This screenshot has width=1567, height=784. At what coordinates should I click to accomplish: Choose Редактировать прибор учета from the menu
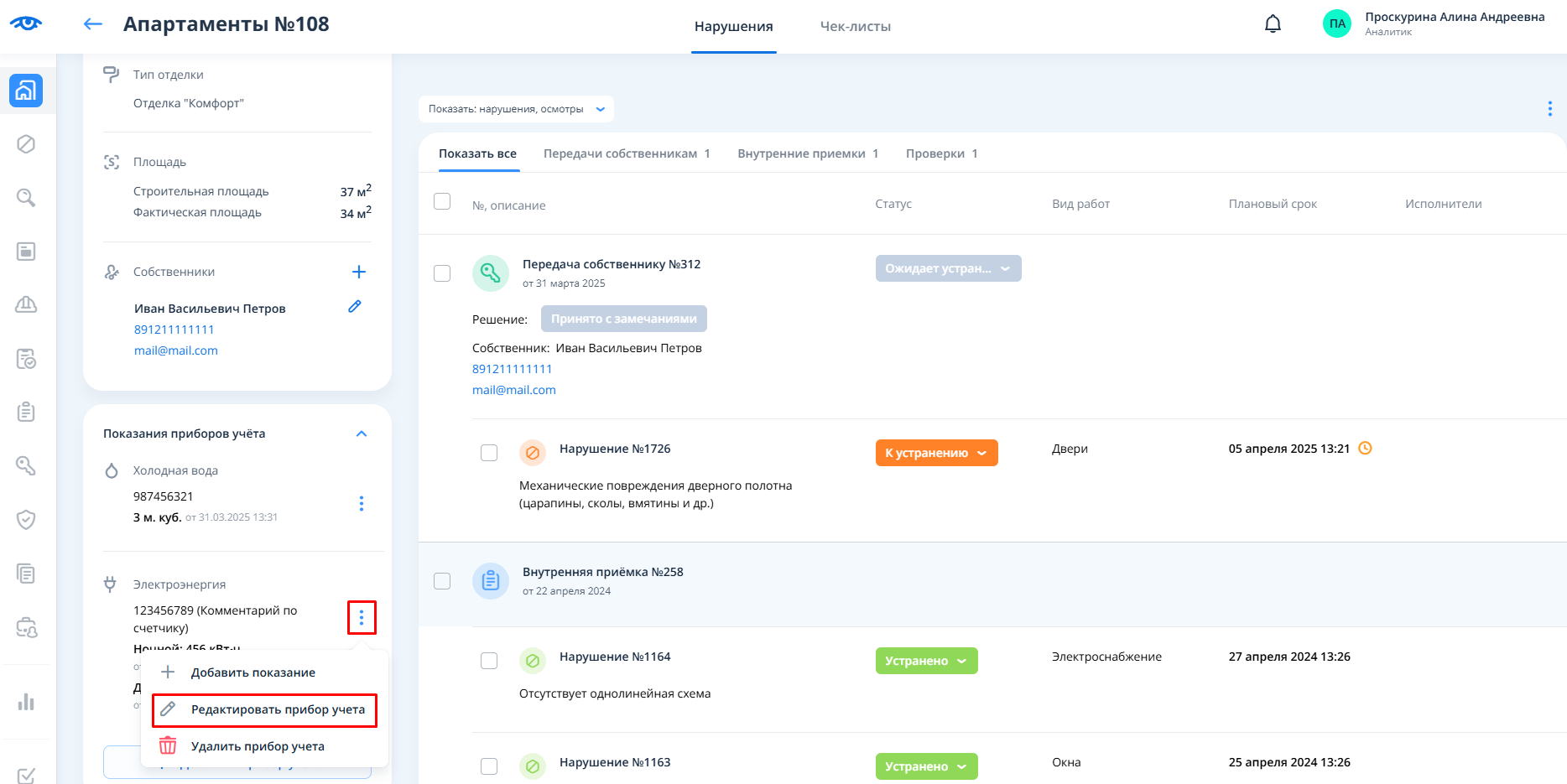tap(264, 709)
